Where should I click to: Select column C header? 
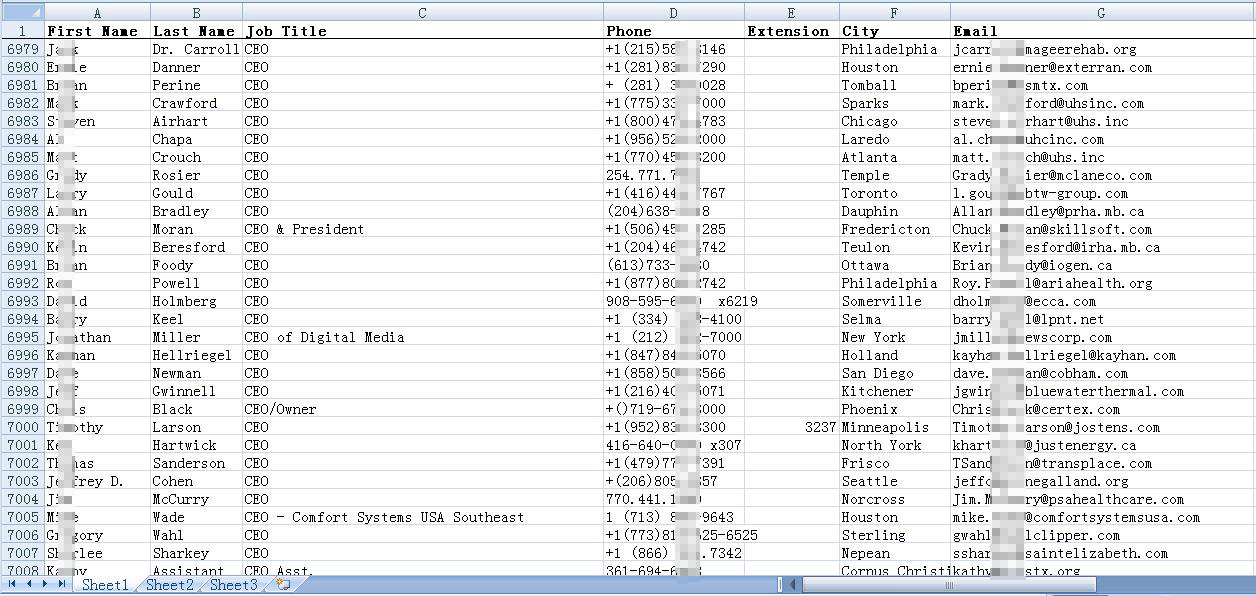pyautogui.click(x=422, y=13)
